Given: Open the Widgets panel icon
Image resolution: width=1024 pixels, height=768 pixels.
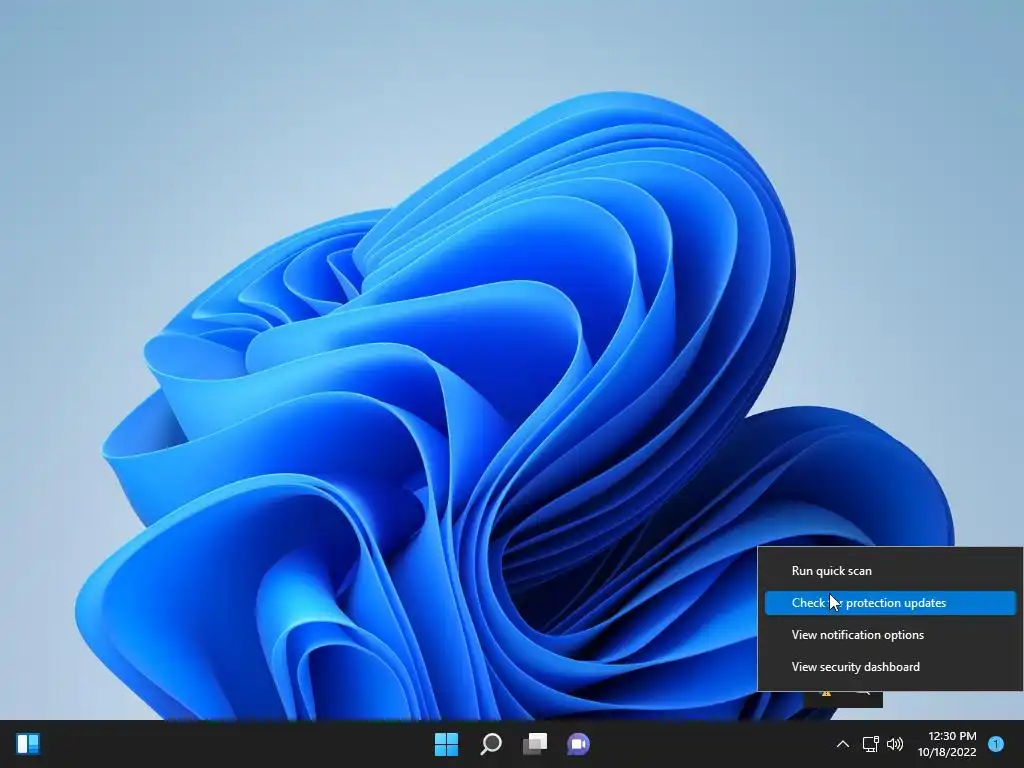Looking at the screenshot, I should click(x=28, y=744).
